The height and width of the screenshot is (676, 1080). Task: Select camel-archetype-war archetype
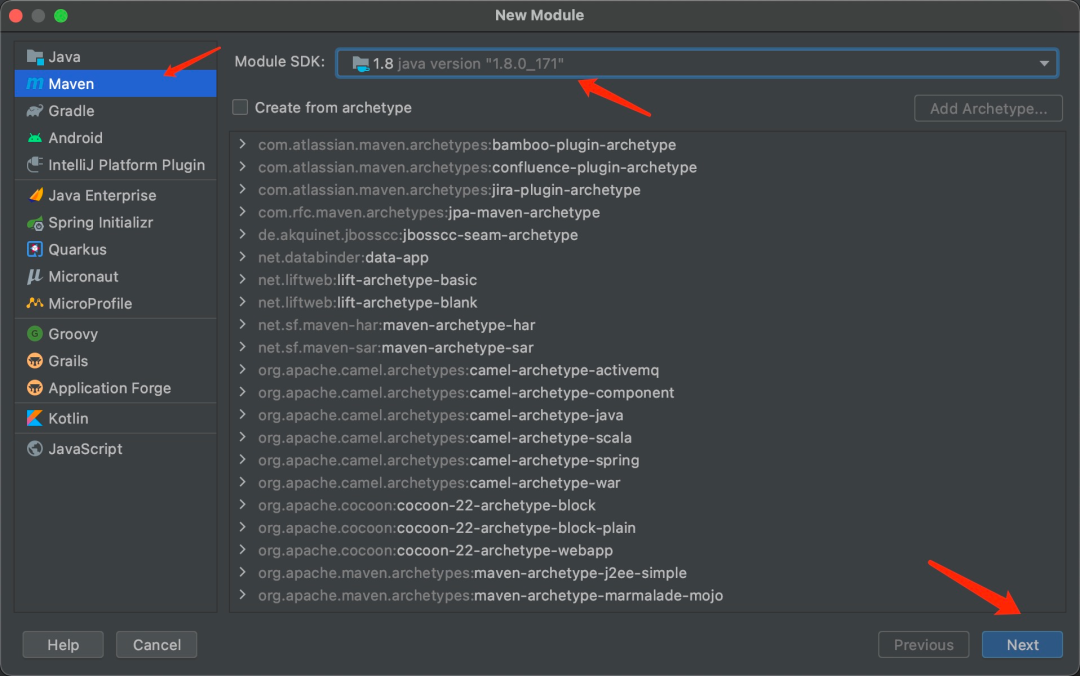439,482
